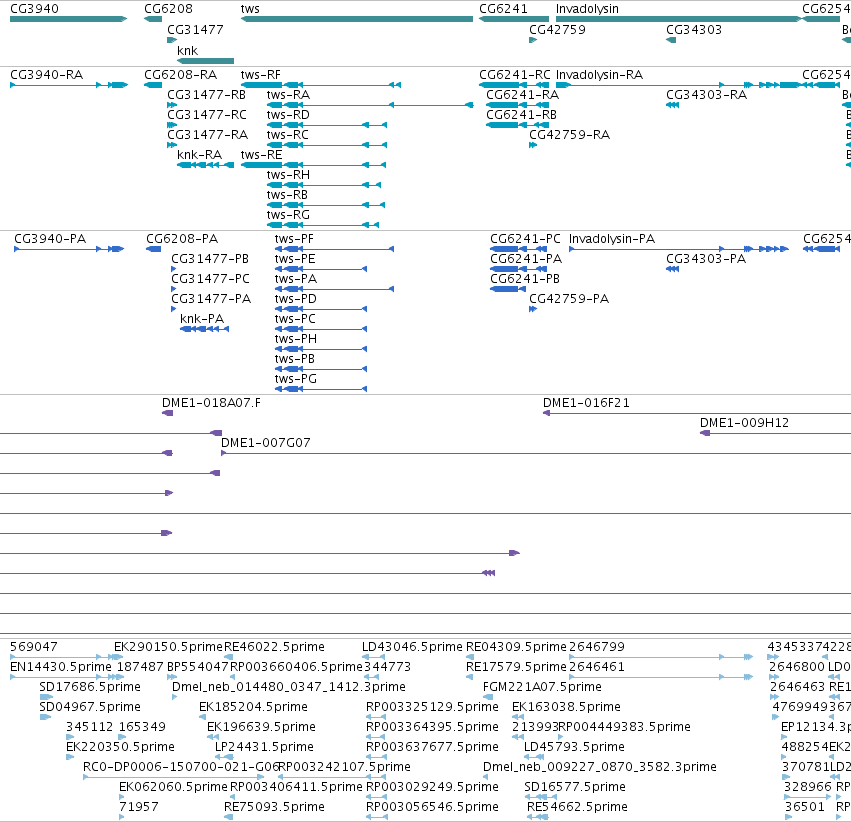This screenshot has width=851, height=822.
Task: Select the teal CG3940 gene arrow bar
Action: click(68, 19)
